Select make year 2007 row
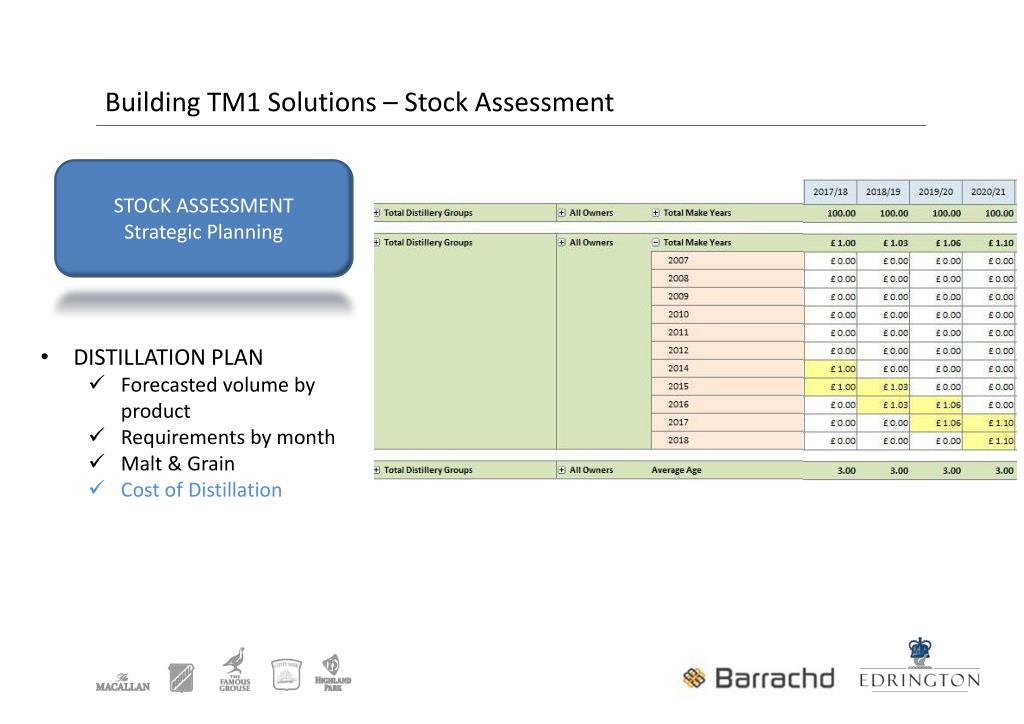The width and height of the screenshot is (1024, 724). [728, 260]
